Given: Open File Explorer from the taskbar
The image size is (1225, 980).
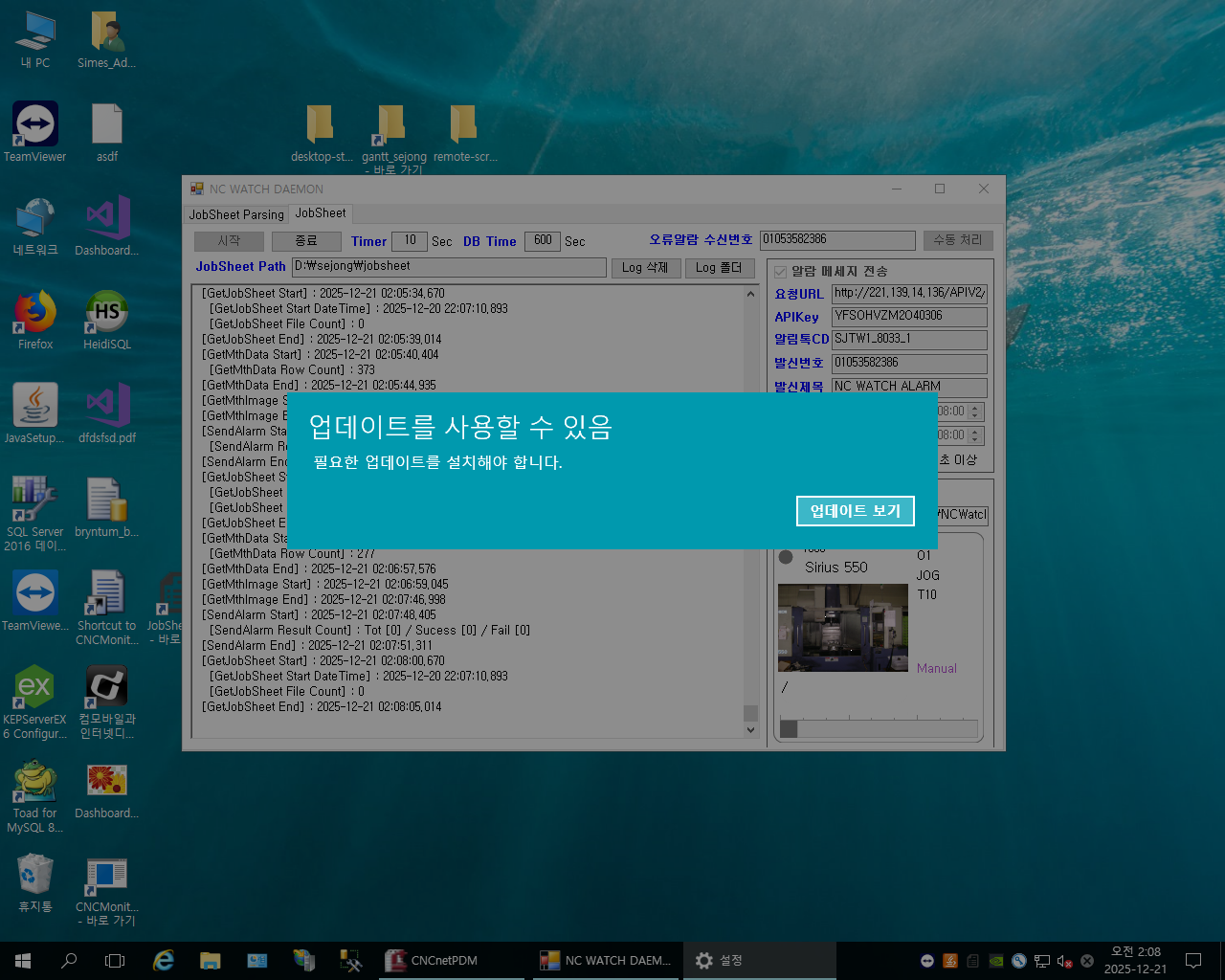Looking at the screenshot, I should pos(211,961).
